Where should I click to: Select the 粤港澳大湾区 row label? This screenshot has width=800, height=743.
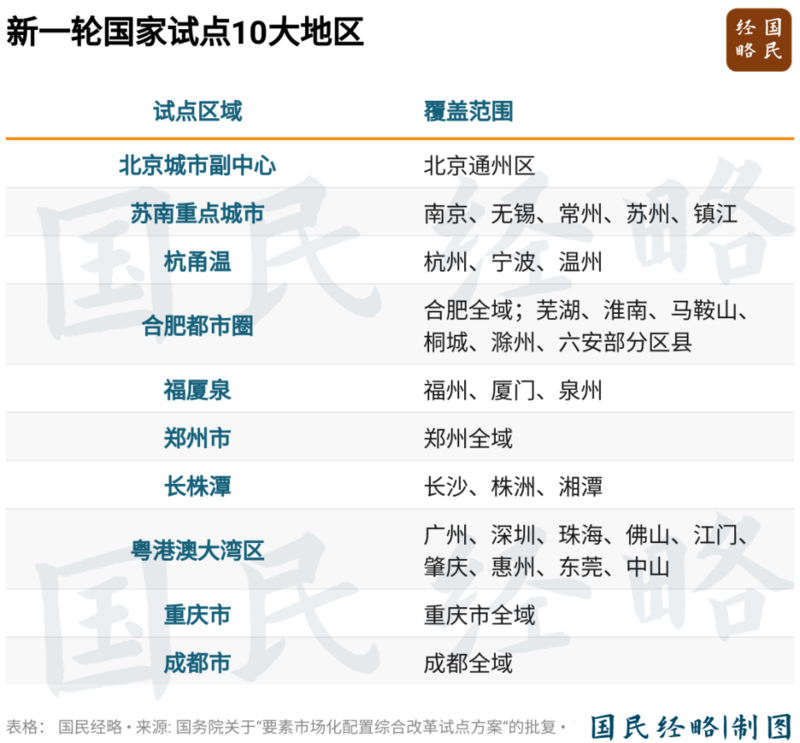[197, 550]
